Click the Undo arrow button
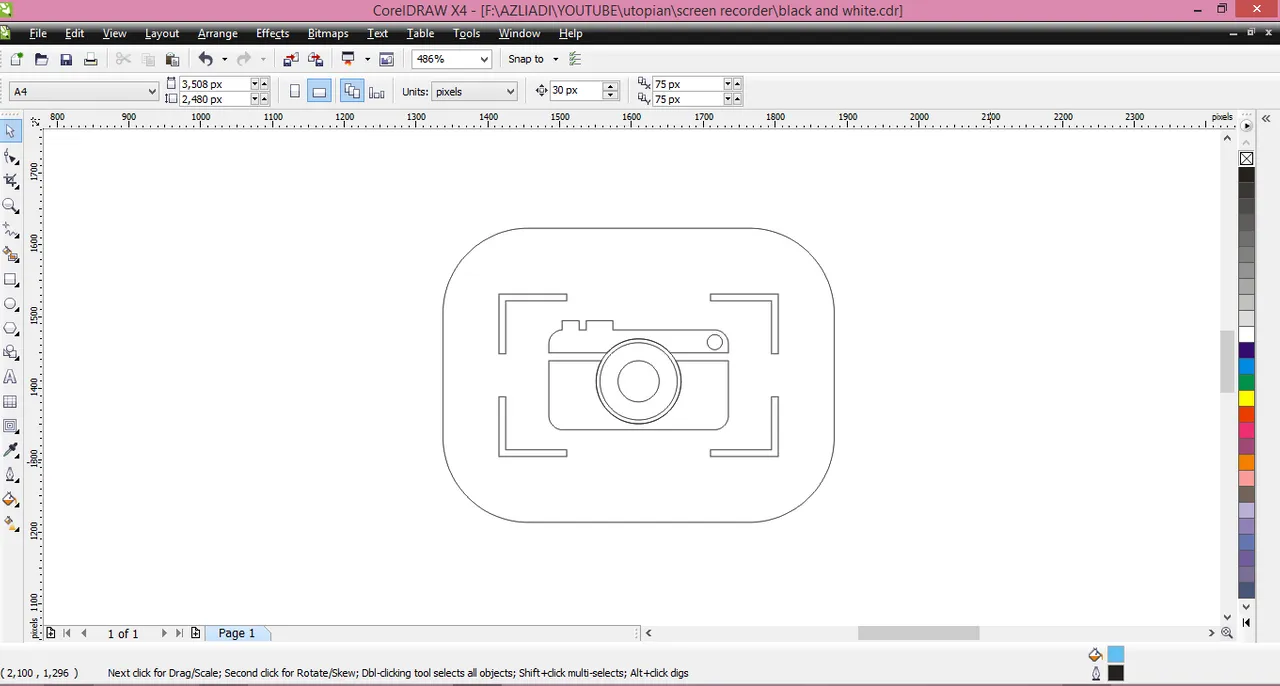Screen dimensions: 1280x686 pos(205,59)
